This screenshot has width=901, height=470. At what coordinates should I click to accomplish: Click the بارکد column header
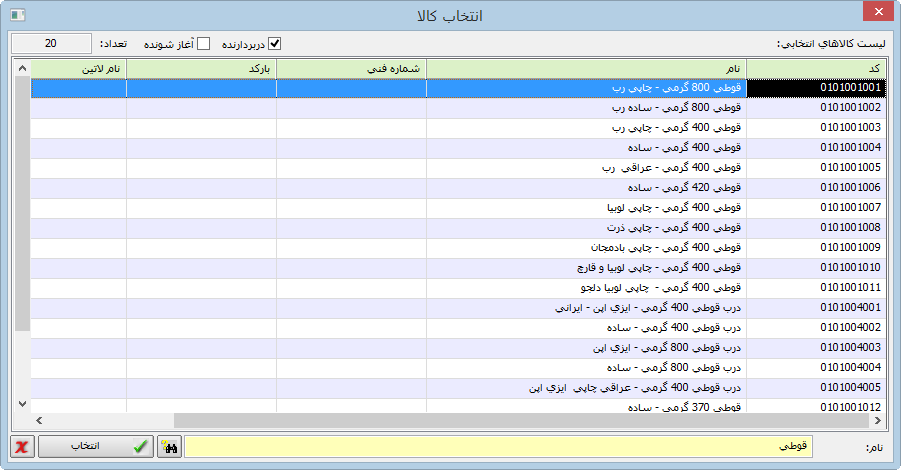(x=201, y=68)
